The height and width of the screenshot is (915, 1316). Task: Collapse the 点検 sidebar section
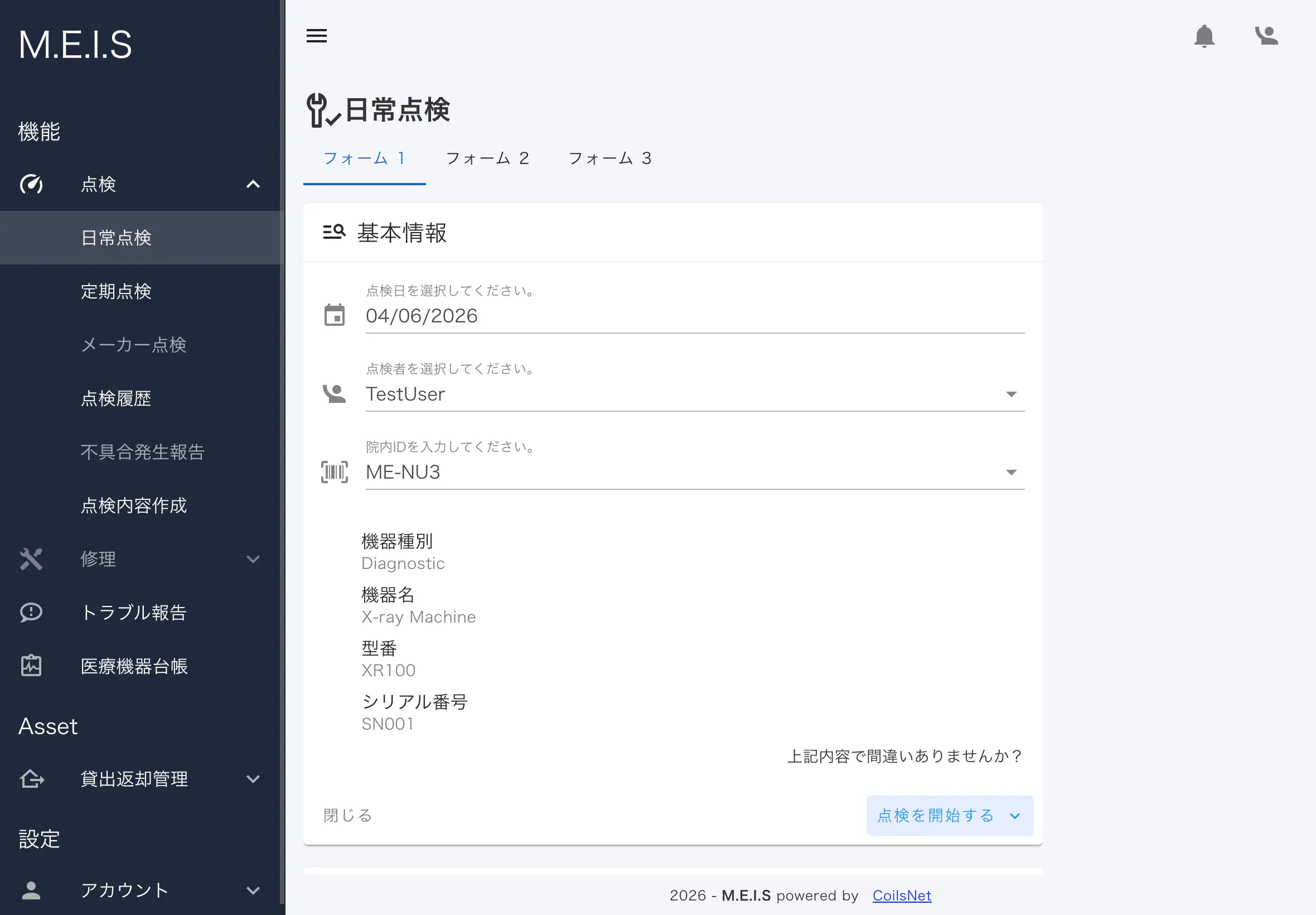253,184
